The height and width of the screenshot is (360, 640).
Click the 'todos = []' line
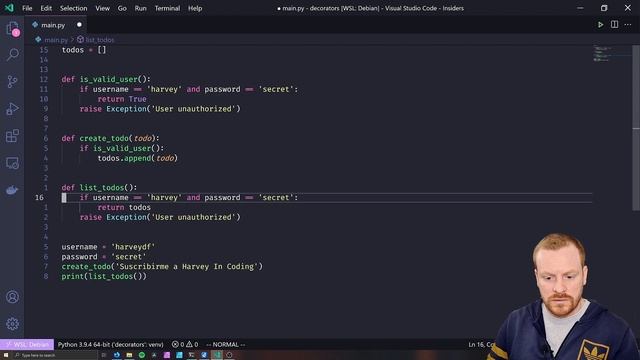pyautogui.click(x=84, y=50)
